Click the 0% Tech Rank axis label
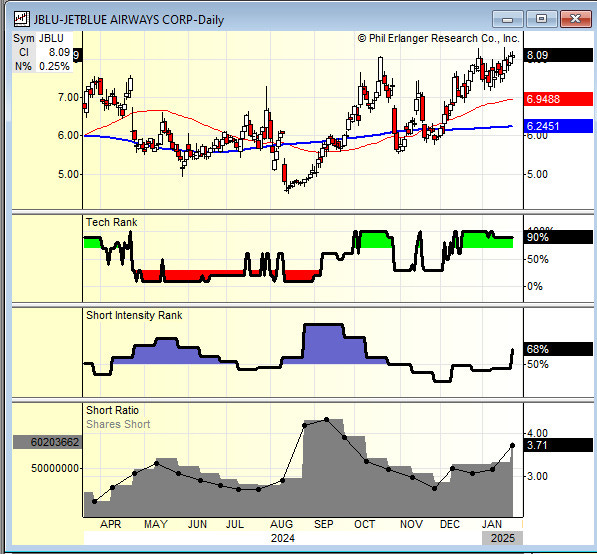The height and width of the screenshot is (554, 597). (x=535, y=286)
